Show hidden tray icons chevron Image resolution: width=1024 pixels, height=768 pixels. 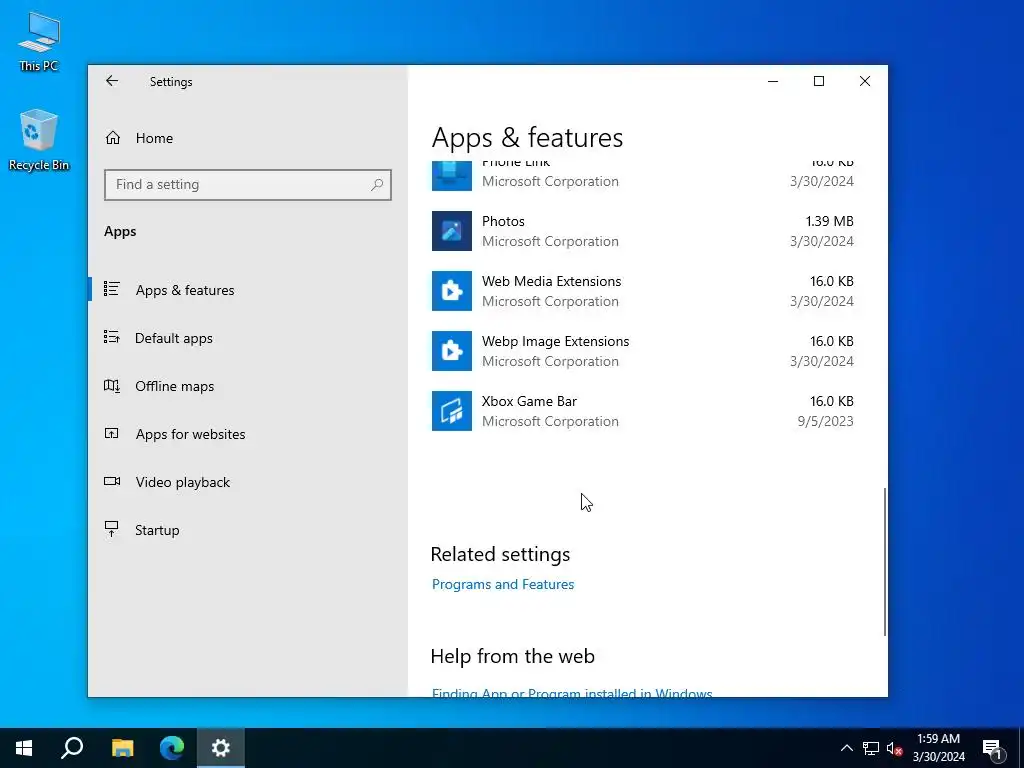[846, 748]
